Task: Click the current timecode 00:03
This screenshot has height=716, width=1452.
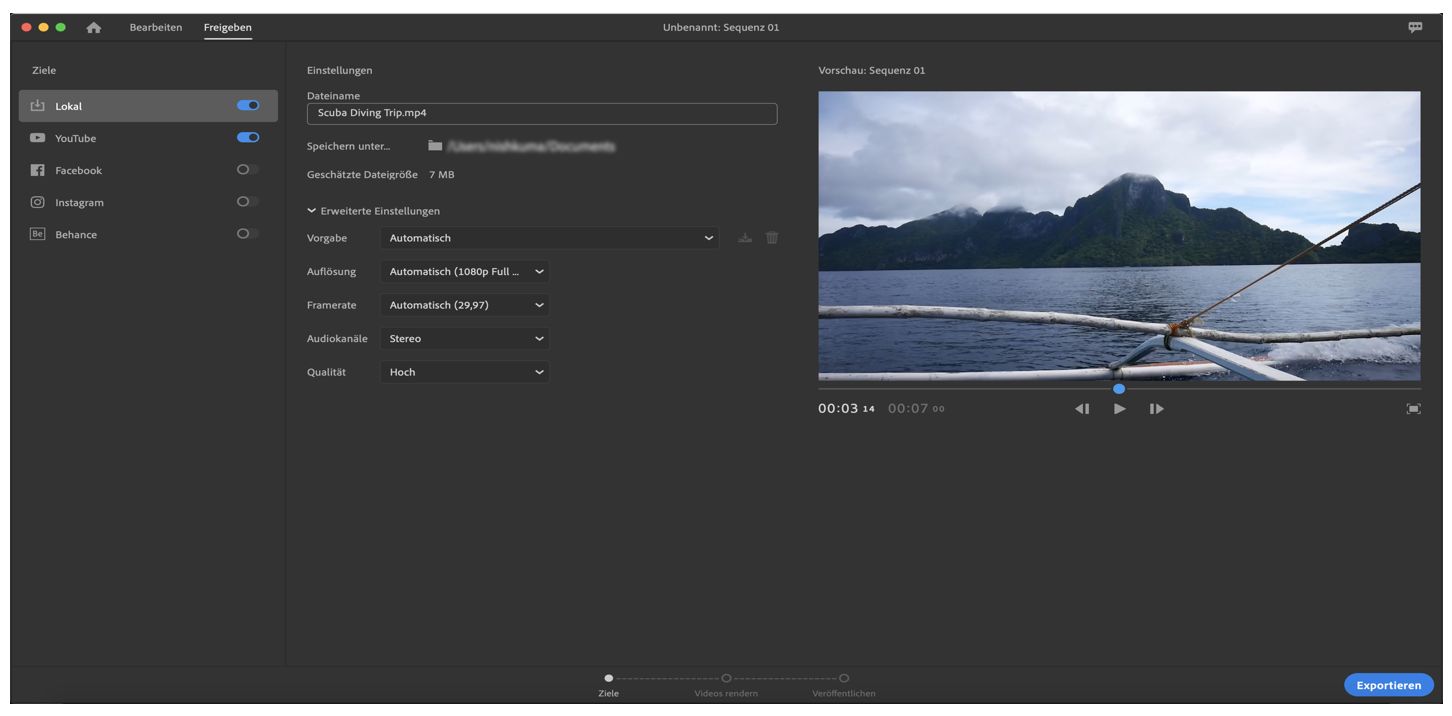Action: tap(846, 408)
